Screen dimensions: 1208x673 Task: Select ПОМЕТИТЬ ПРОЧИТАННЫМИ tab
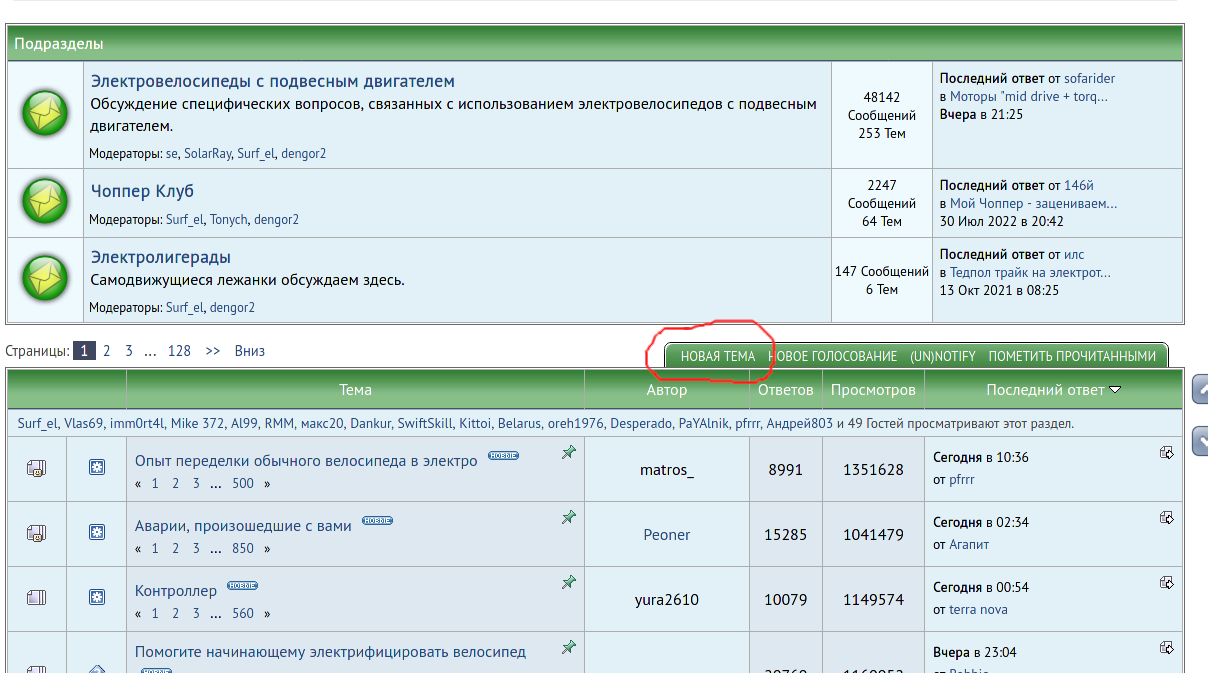coord(1072,356)
